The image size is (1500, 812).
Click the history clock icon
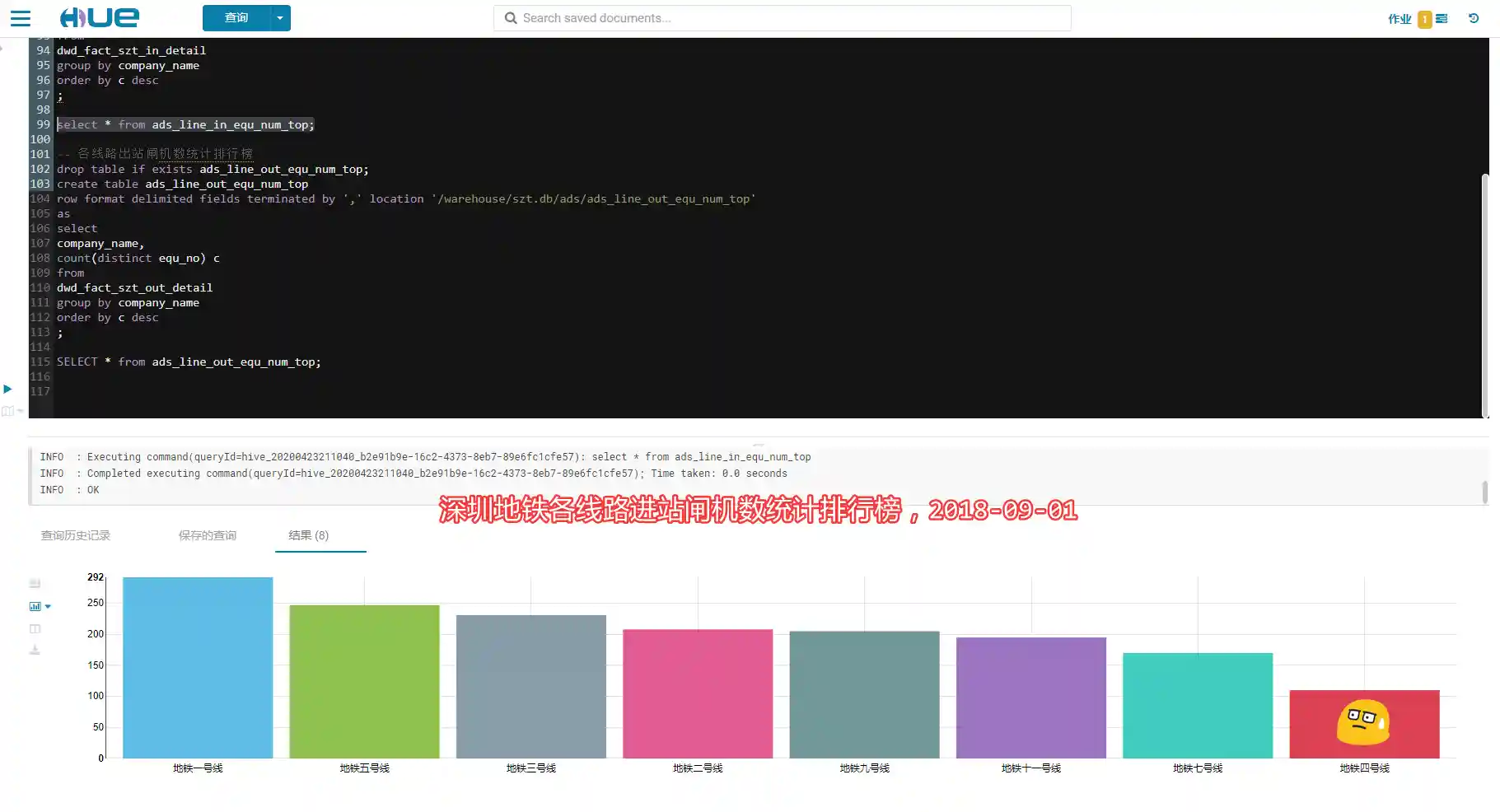[1474, 18]
